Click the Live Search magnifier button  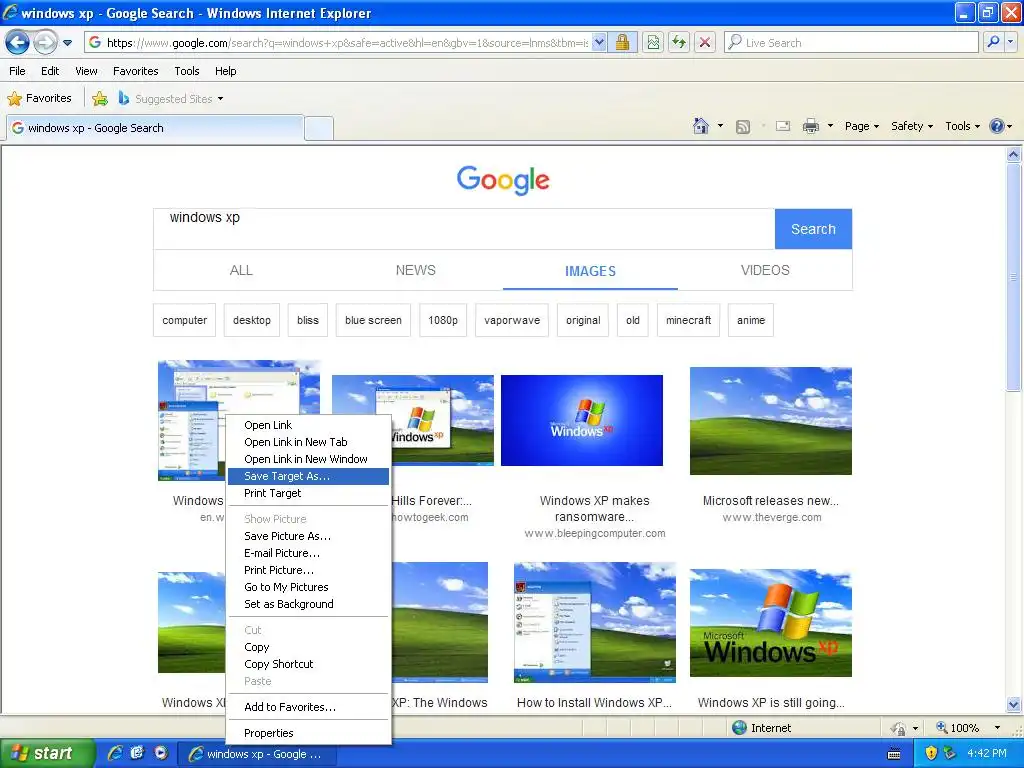(x=993, y=42)
